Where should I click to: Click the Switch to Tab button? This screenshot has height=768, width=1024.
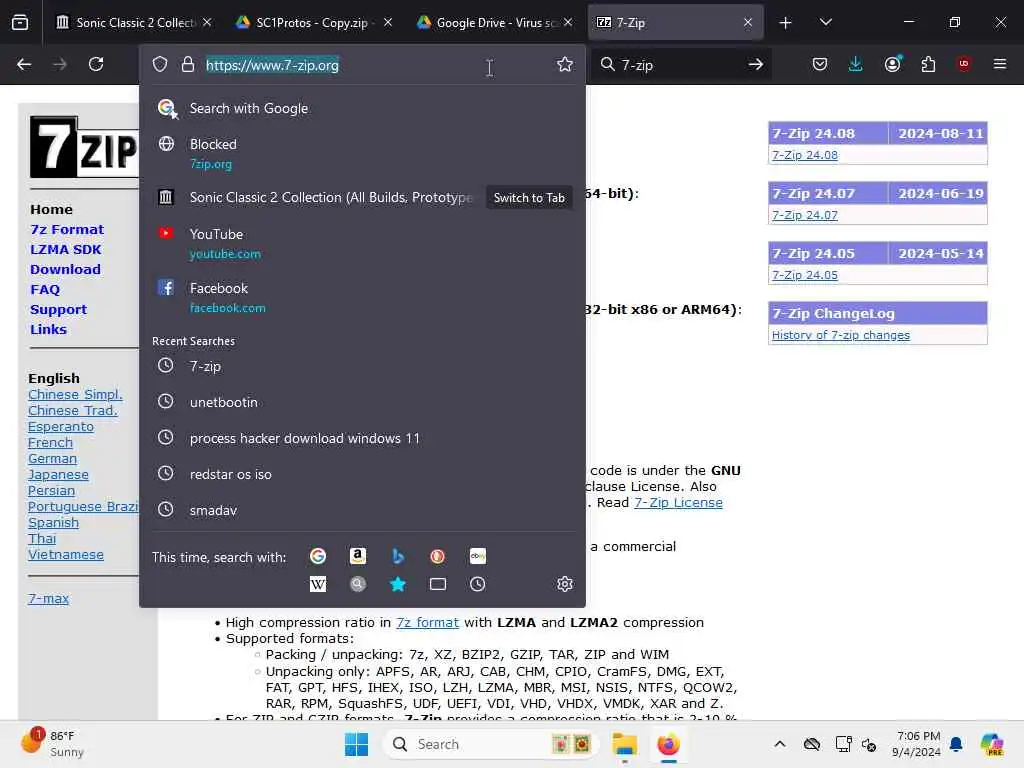coord(529,198)
